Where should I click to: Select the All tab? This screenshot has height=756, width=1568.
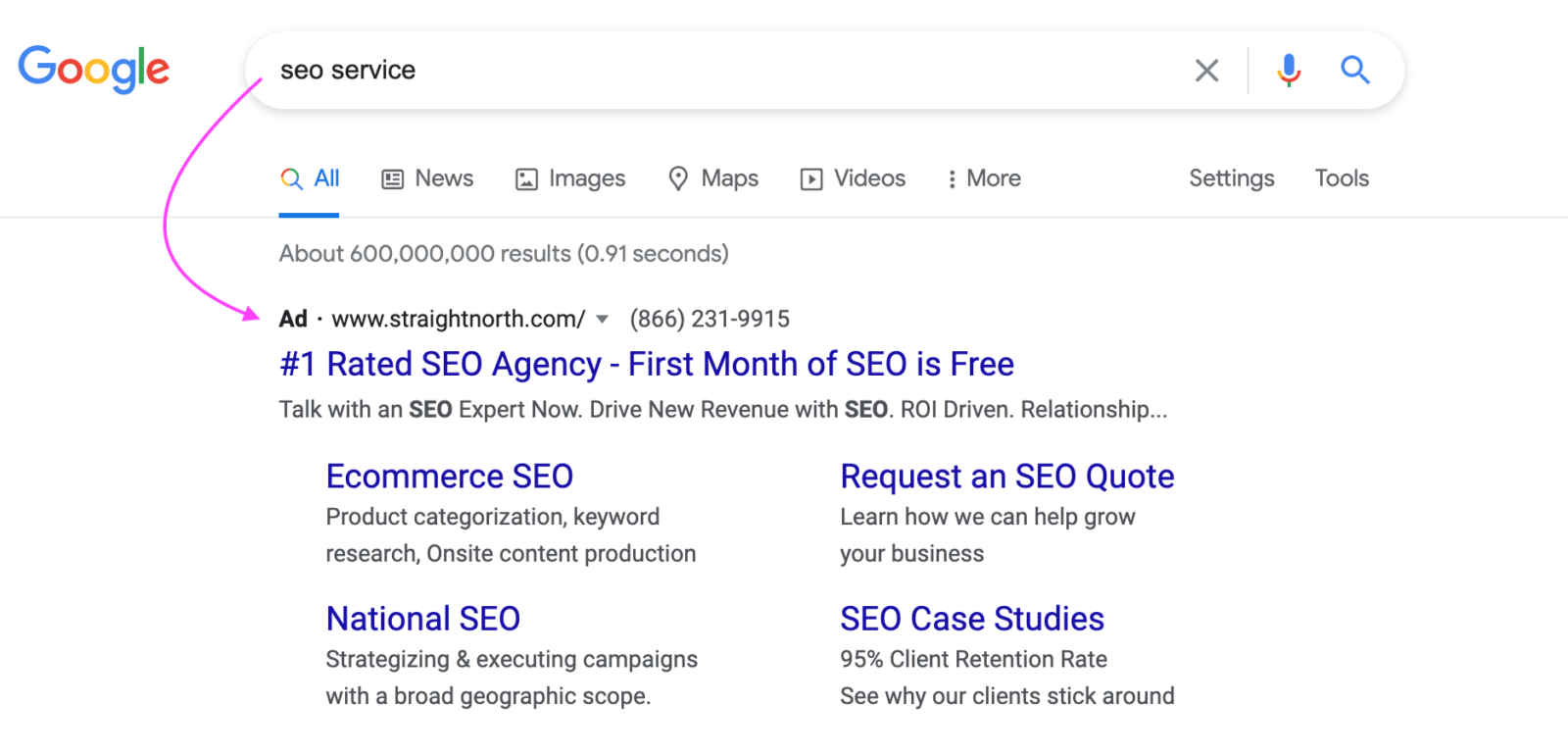tap(310, 178)
